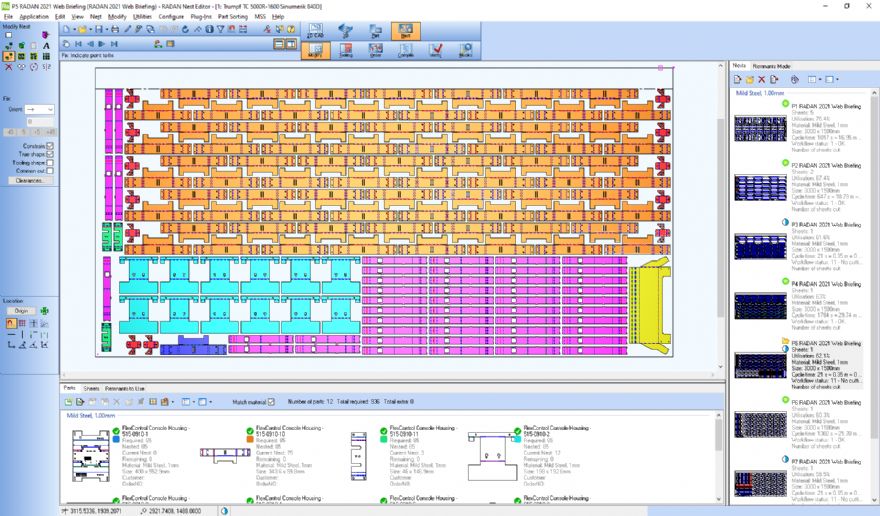
Task: Click the Verify checkmark mode button
Action: (436, 51)
